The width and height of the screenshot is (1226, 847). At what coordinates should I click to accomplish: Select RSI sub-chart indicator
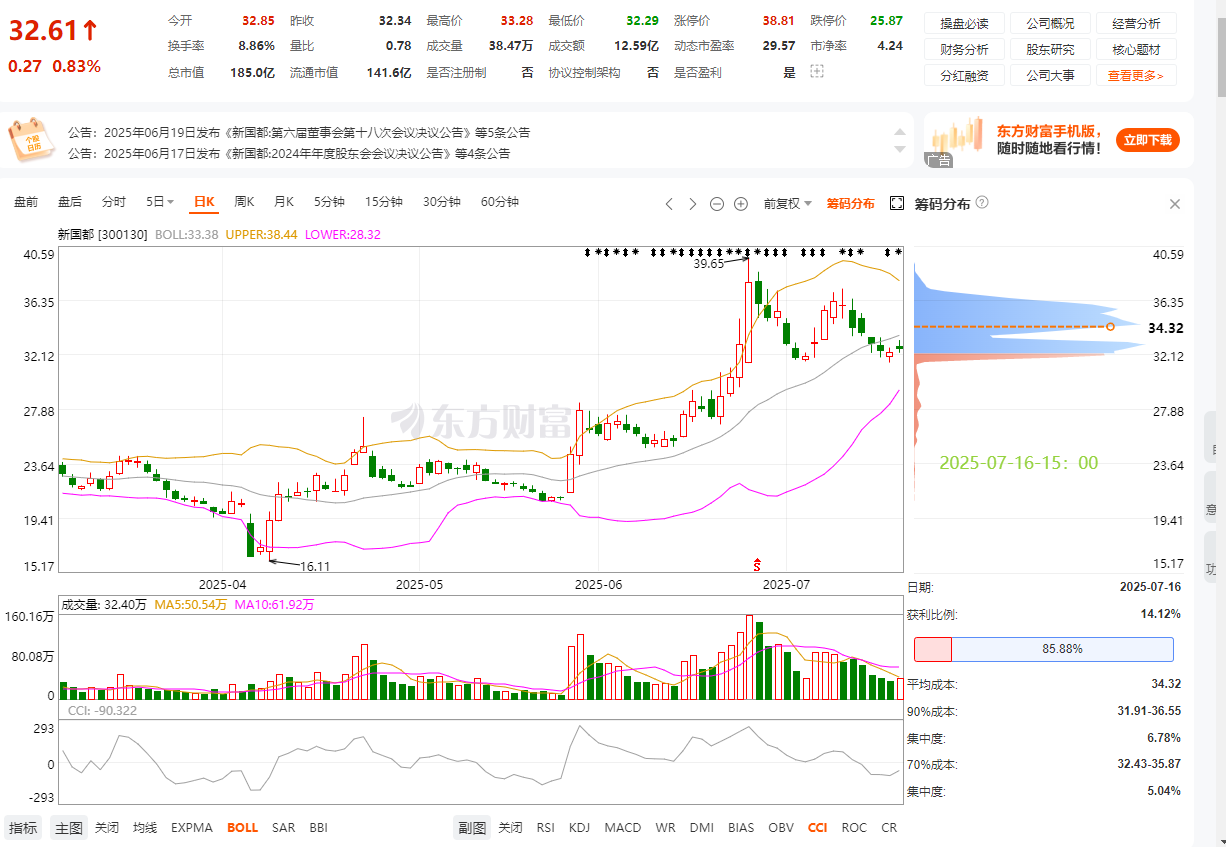click(x=545, y=828)
